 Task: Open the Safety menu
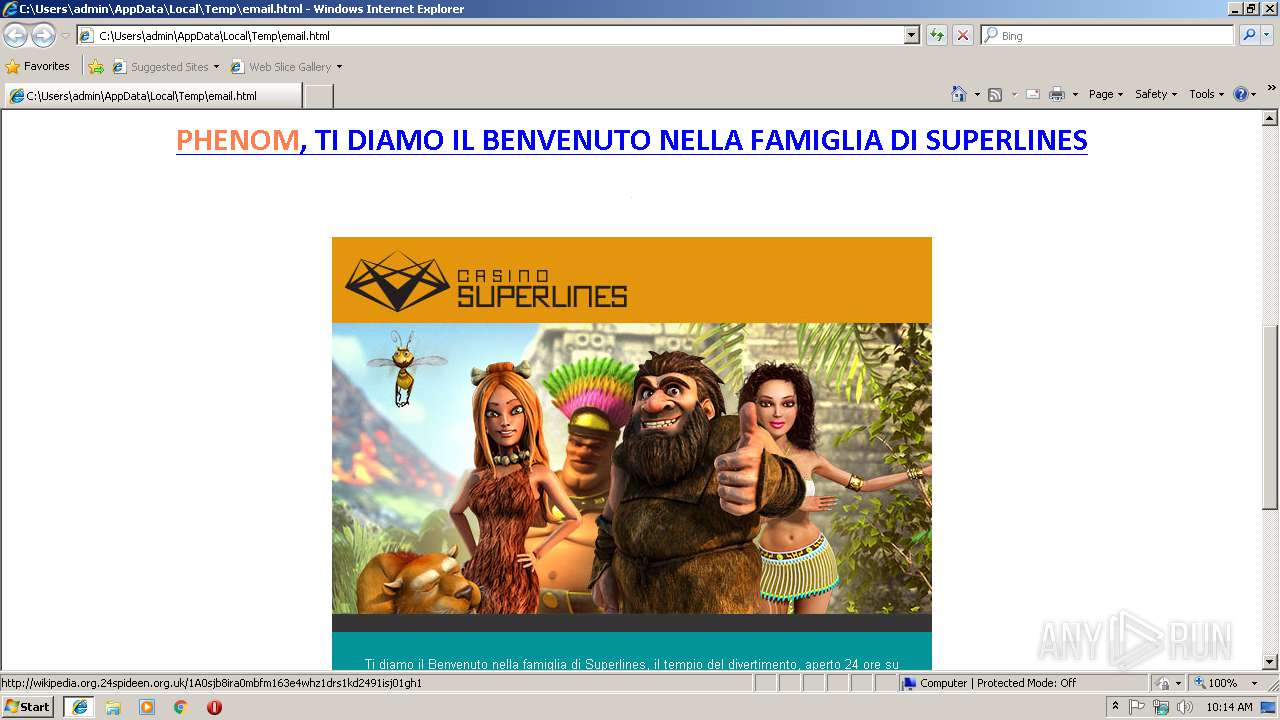point(1155,94)
